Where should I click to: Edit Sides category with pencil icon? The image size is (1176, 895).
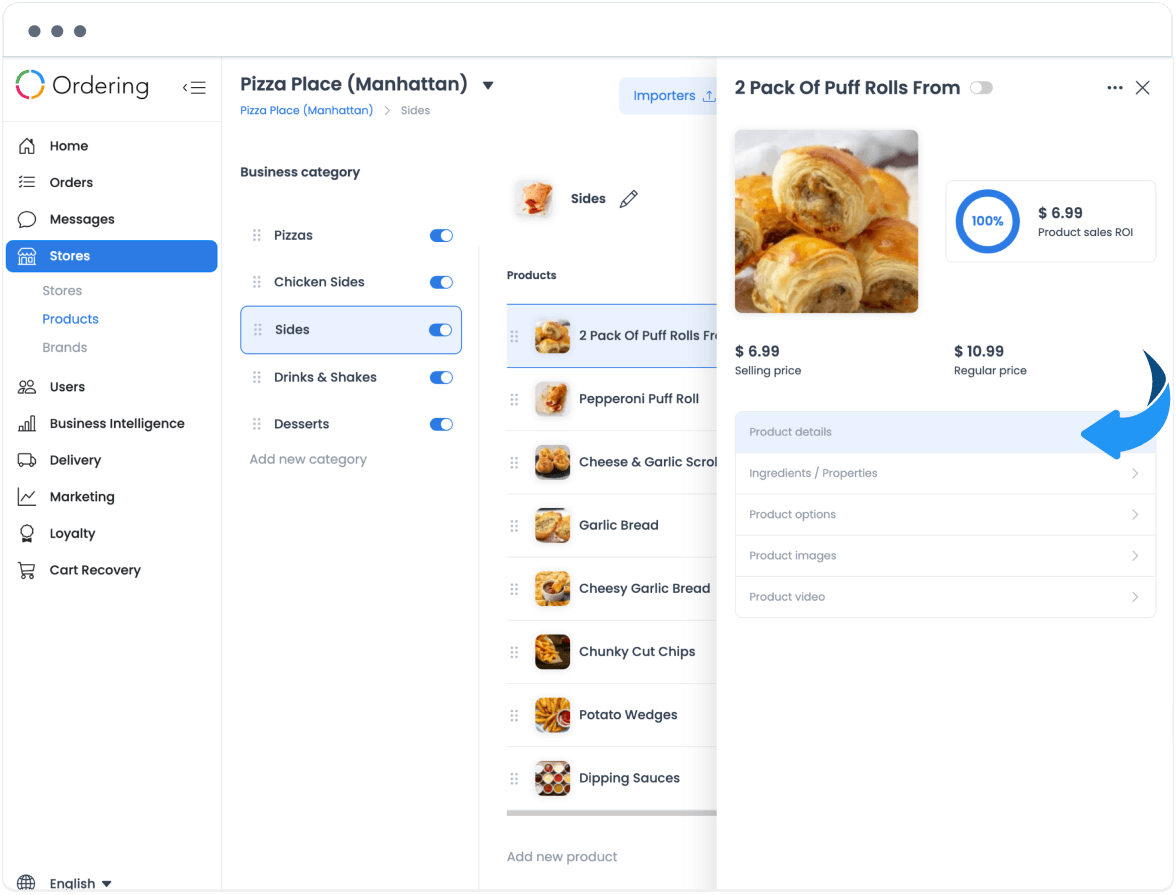coord(628,199)
